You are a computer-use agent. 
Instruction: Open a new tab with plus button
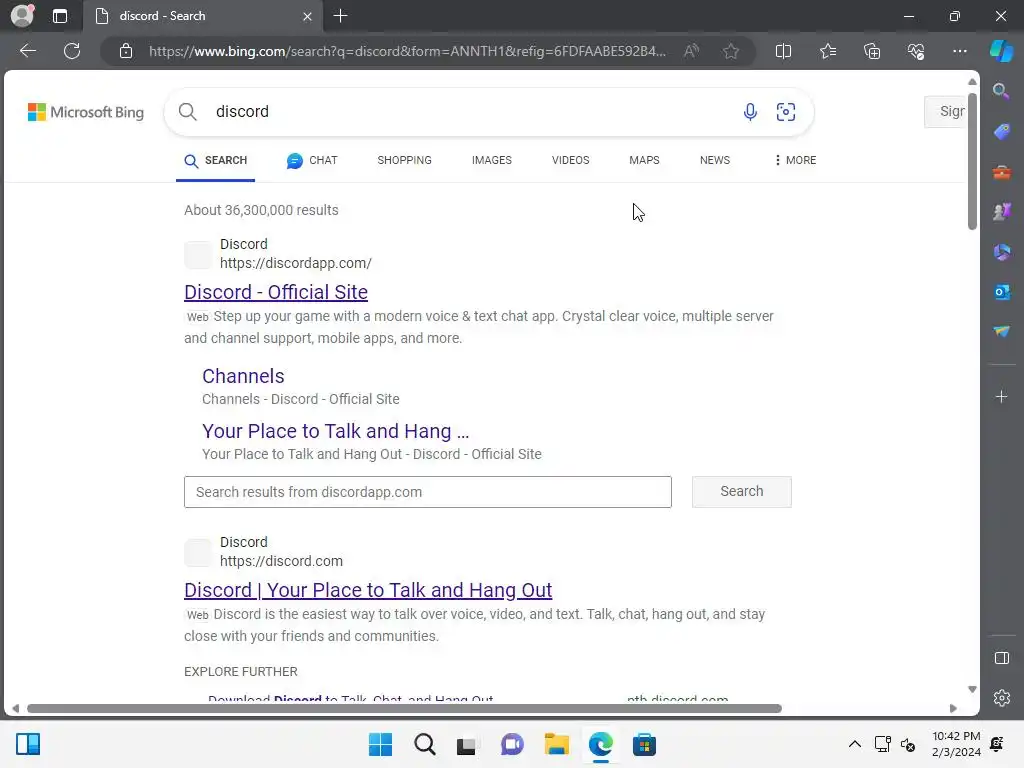340,16
